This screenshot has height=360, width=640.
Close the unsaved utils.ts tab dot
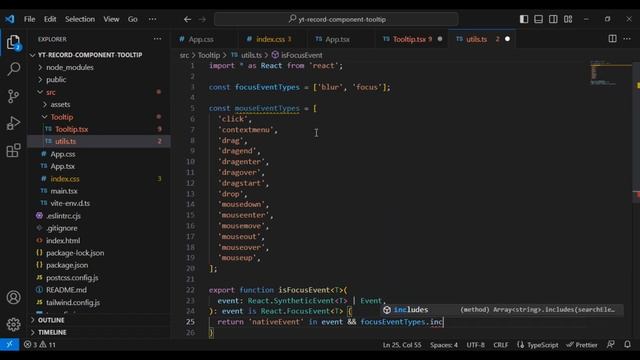tap(507, 39)
